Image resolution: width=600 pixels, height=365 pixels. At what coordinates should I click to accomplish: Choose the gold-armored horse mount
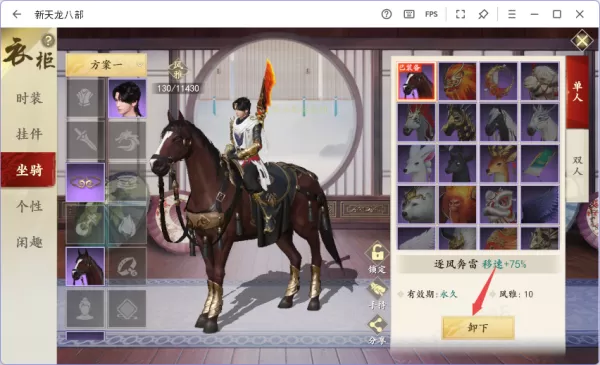(458, 123)
